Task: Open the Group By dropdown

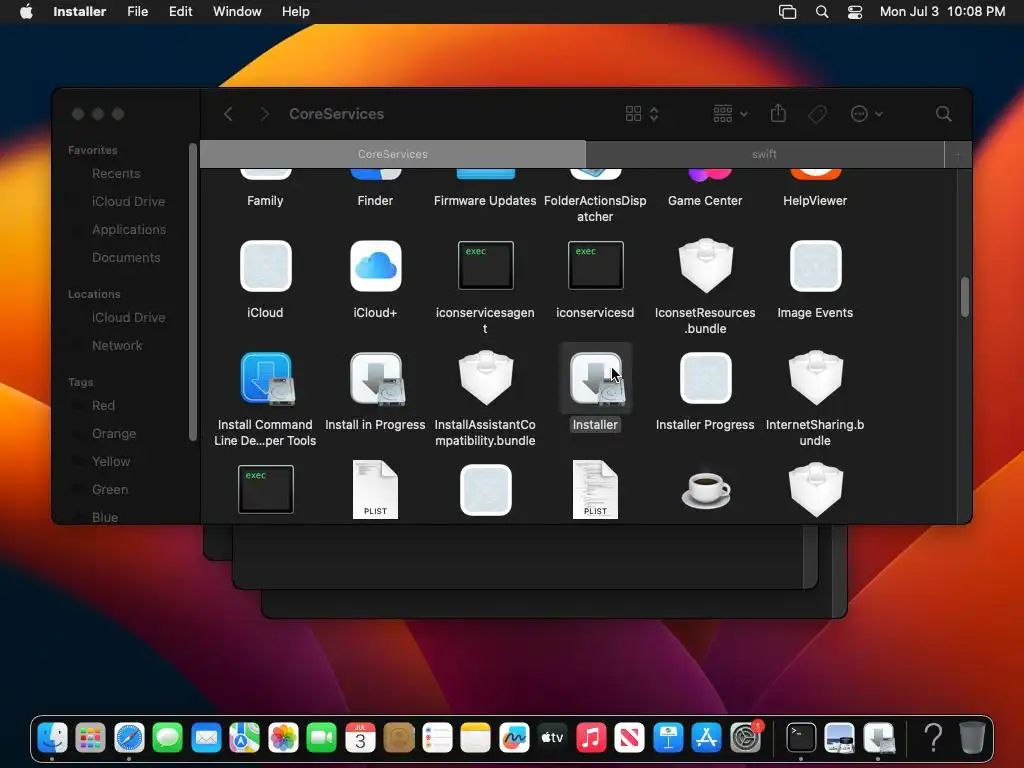Action: (x=730, y=114)
